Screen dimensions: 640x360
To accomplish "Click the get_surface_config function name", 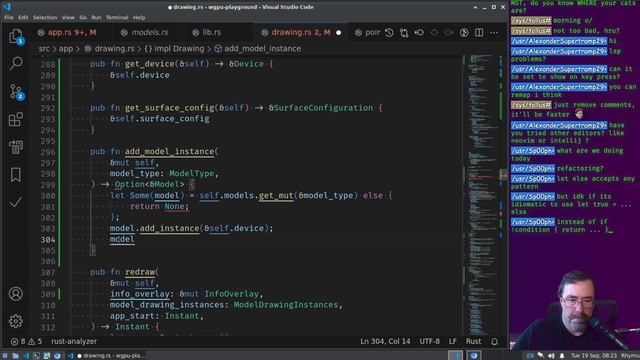I will pyautogui.click(x=169, y=108).
